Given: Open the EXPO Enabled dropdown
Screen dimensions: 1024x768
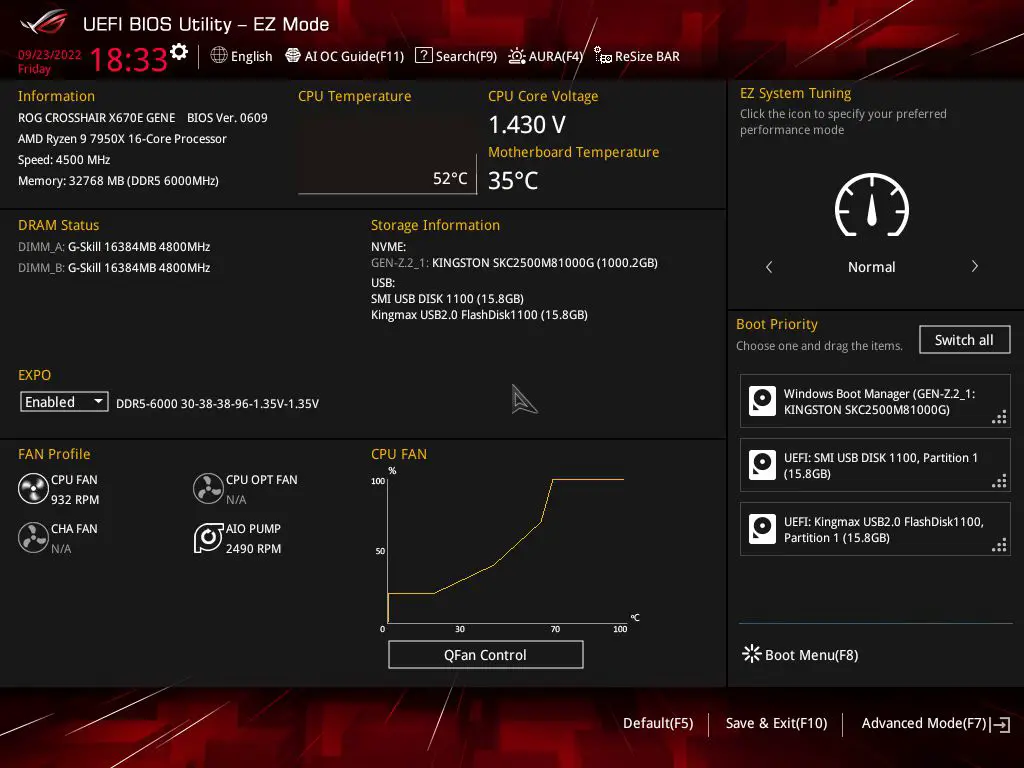Looking at the screenshot, I should point(64,402).
